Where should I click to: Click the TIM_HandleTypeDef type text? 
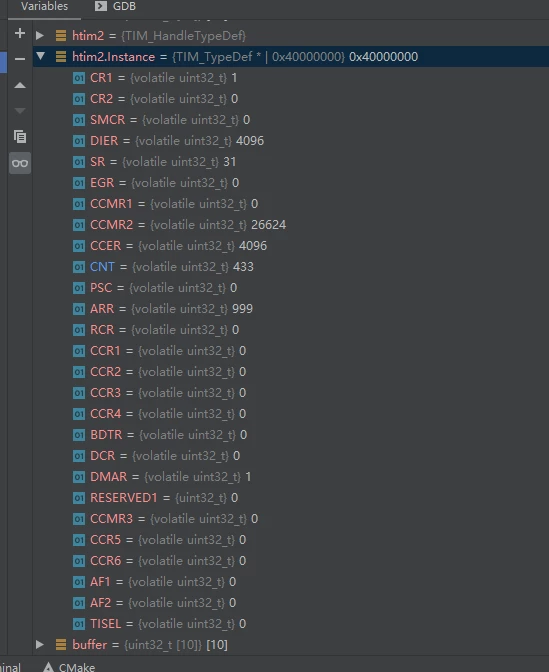(183, 36)
